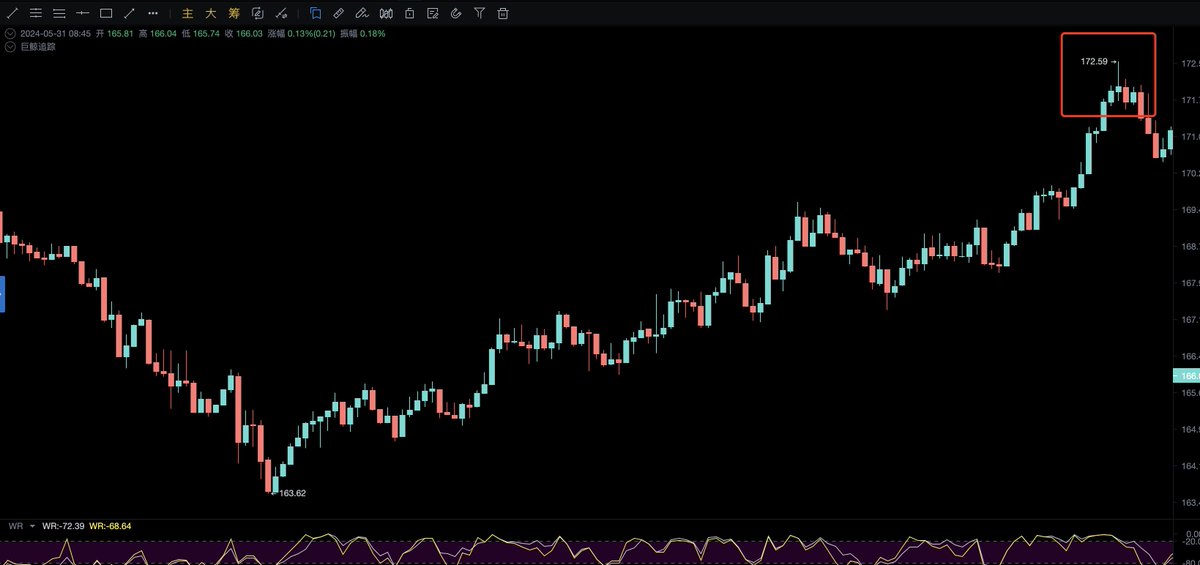Screen dimensions: 1200x565
Task: Click the funnel filter icon
Action: point(479,14)
